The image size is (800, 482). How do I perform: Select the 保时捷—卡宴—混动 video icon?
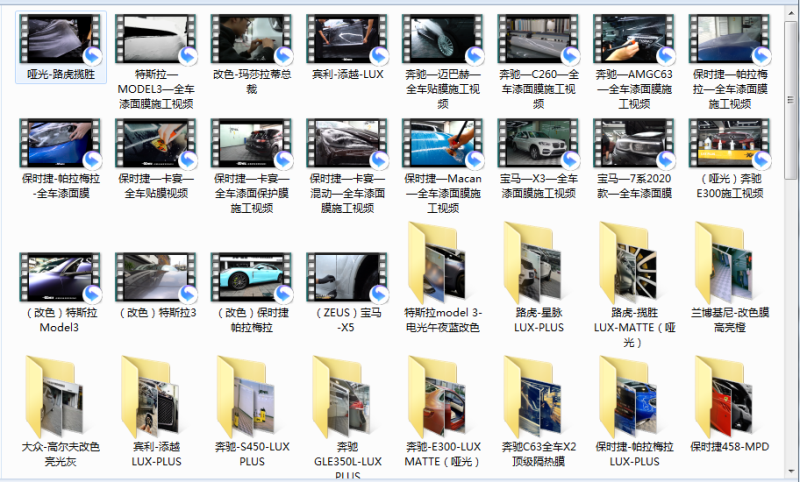347,144
